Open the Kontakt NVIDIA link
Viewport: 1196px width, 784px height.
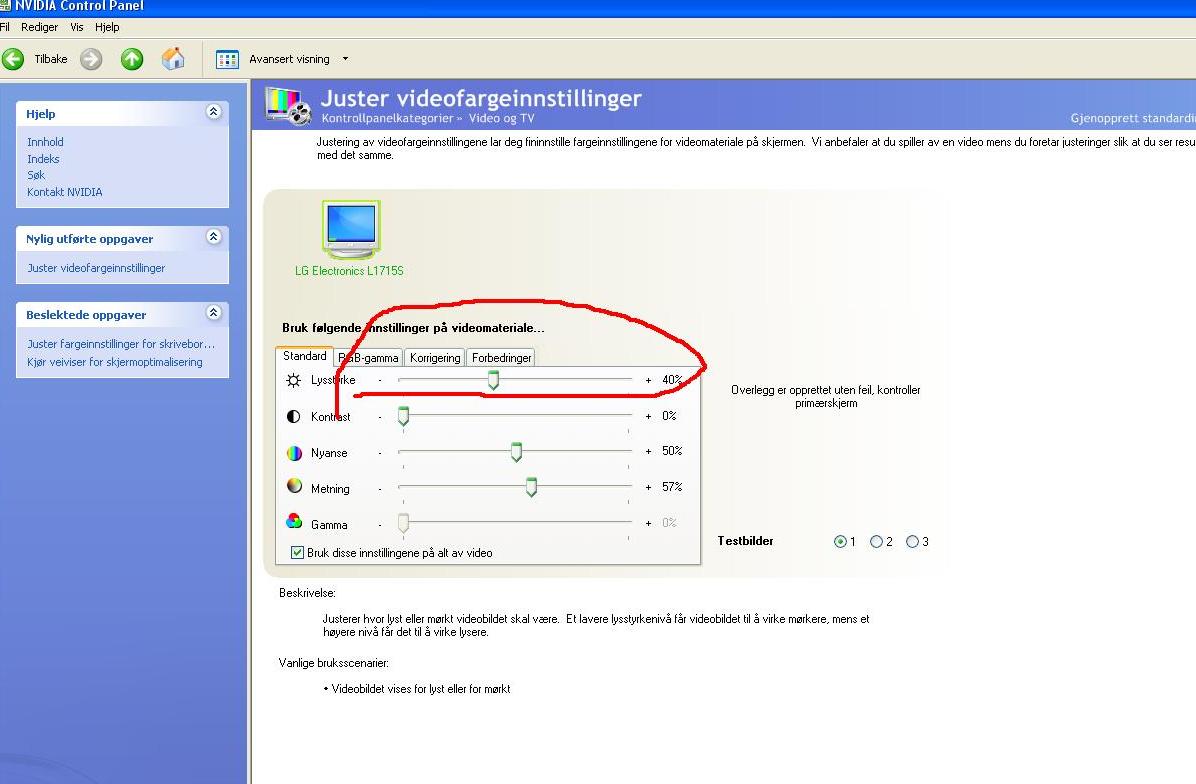[64, 192]
